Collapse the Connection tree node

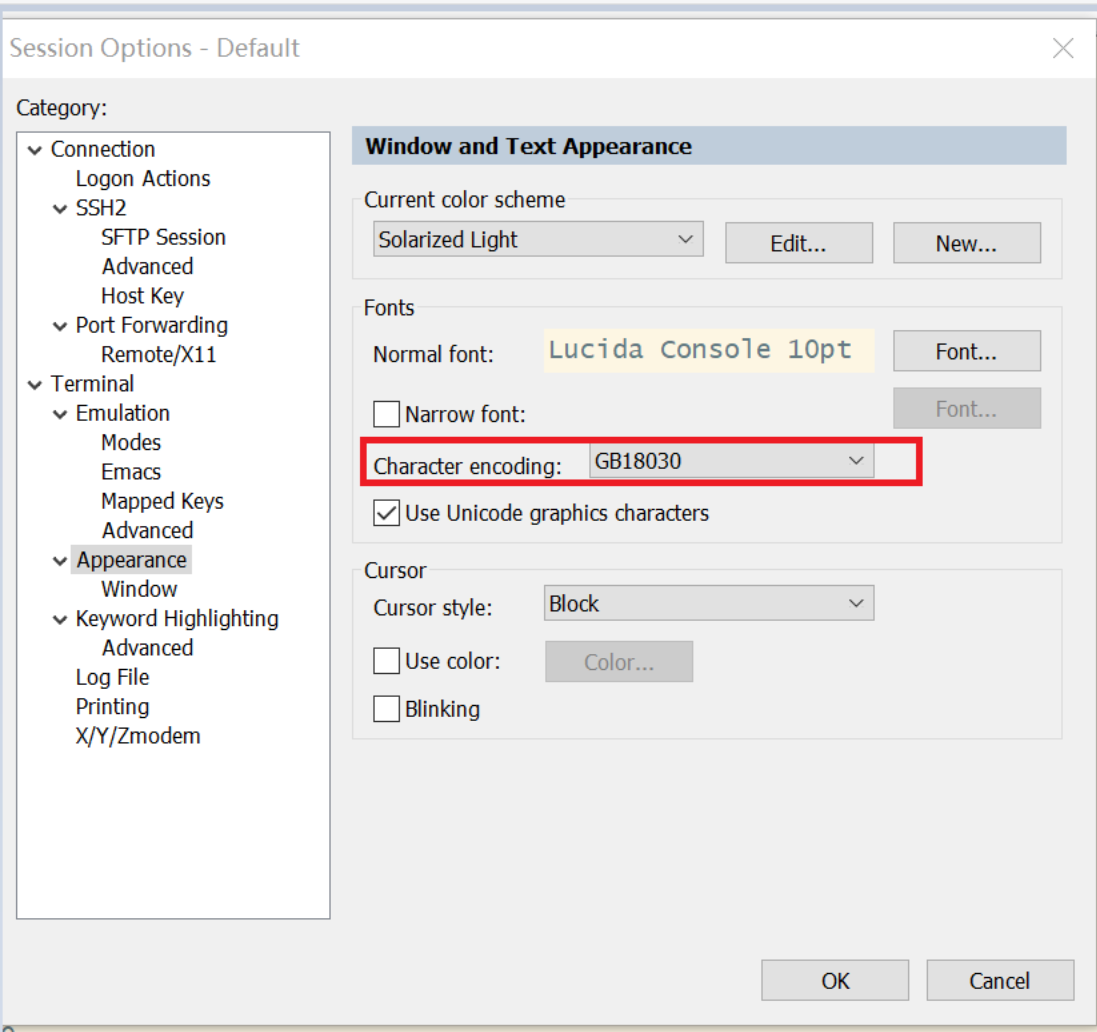35,150
